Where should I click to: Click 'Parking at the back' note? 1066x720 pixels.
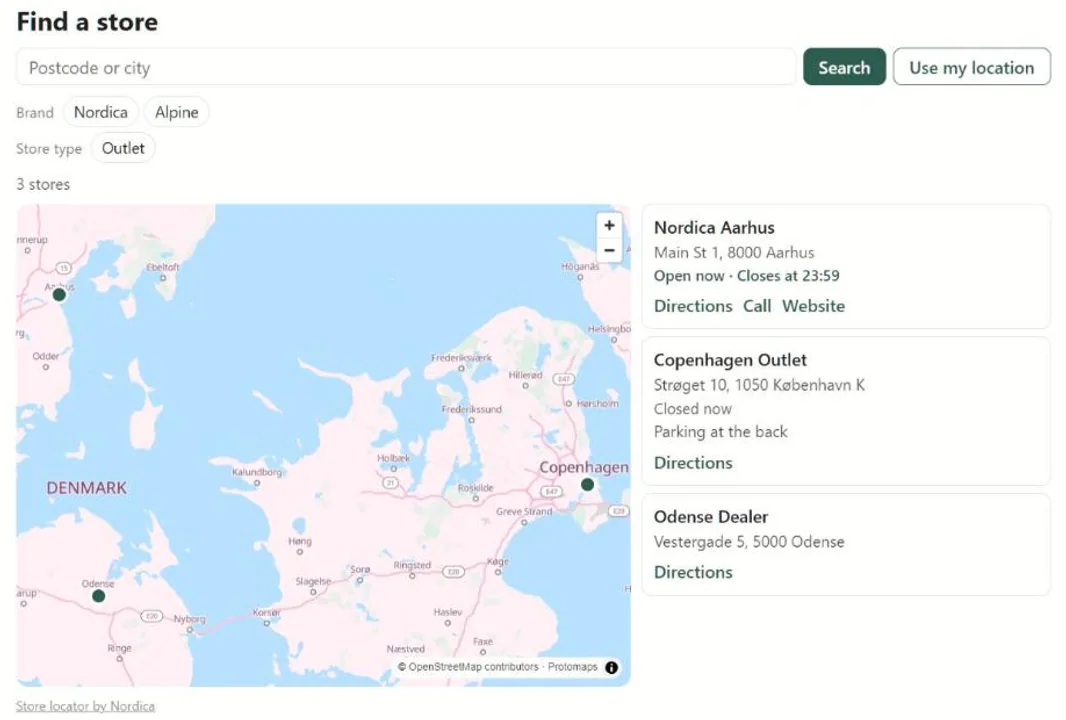[x=720, y=432]
